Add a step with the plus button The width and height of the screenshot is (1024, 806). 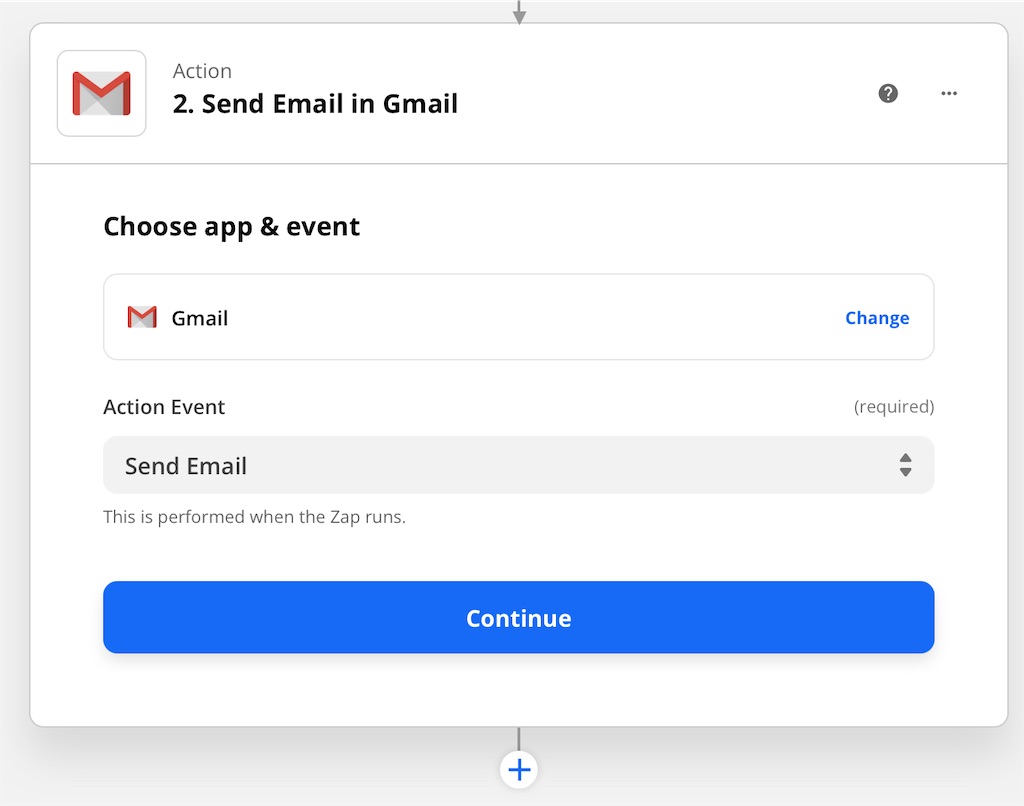519,770
